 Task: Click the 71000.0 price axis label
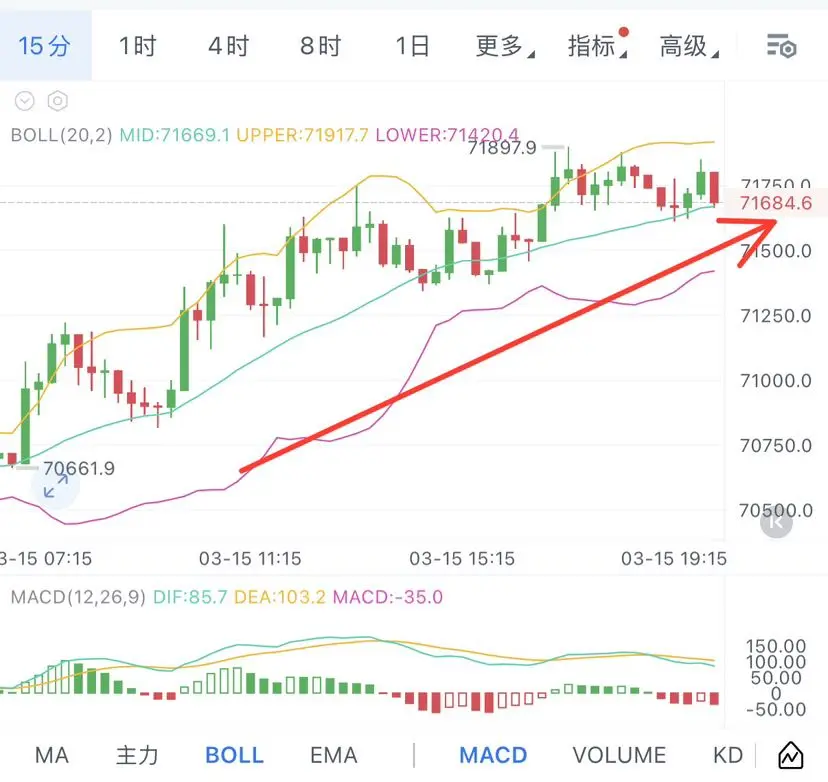[776, 381]
